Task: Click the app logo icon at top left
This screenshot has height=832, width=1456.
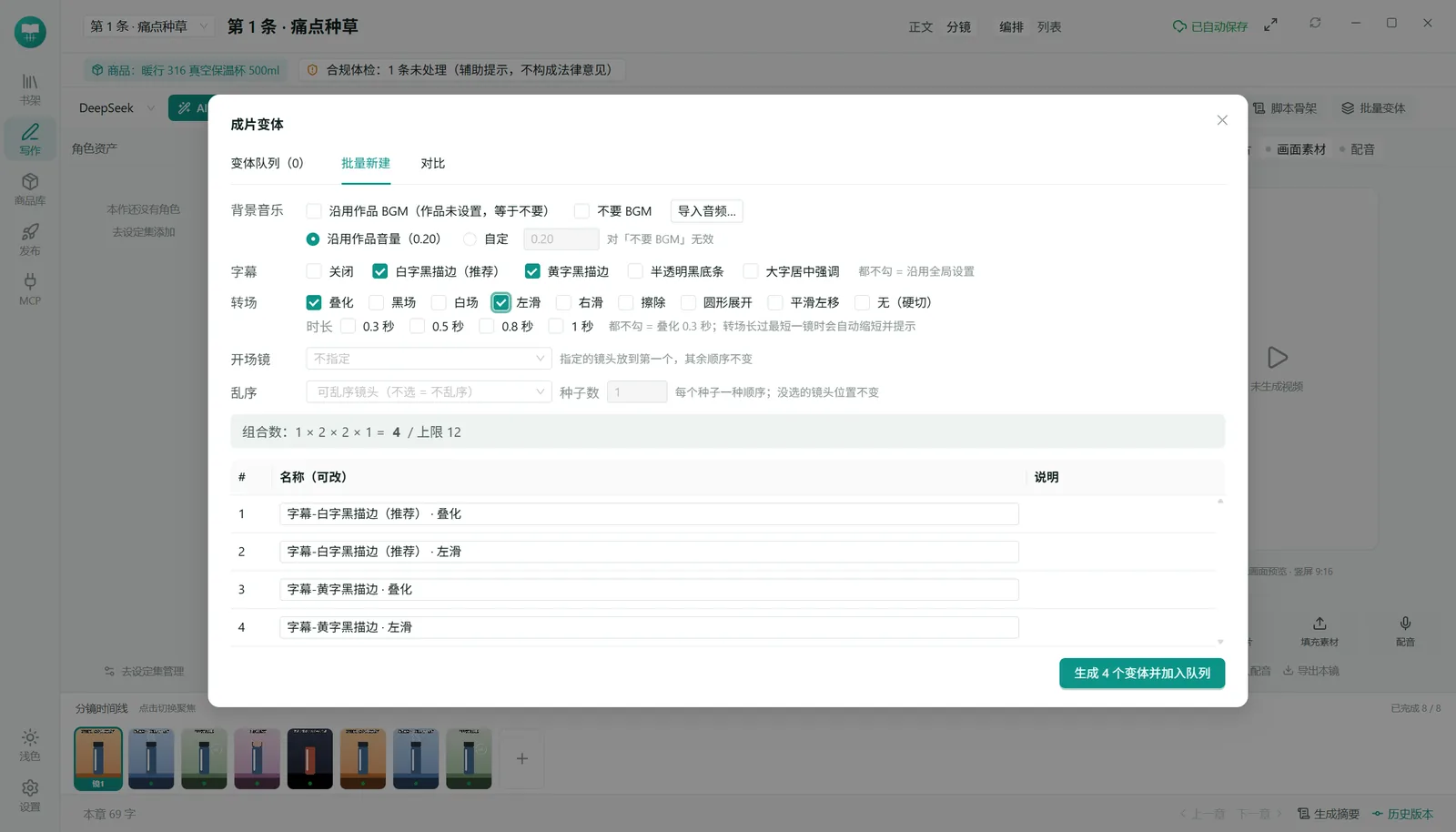Action: point(30,32)
